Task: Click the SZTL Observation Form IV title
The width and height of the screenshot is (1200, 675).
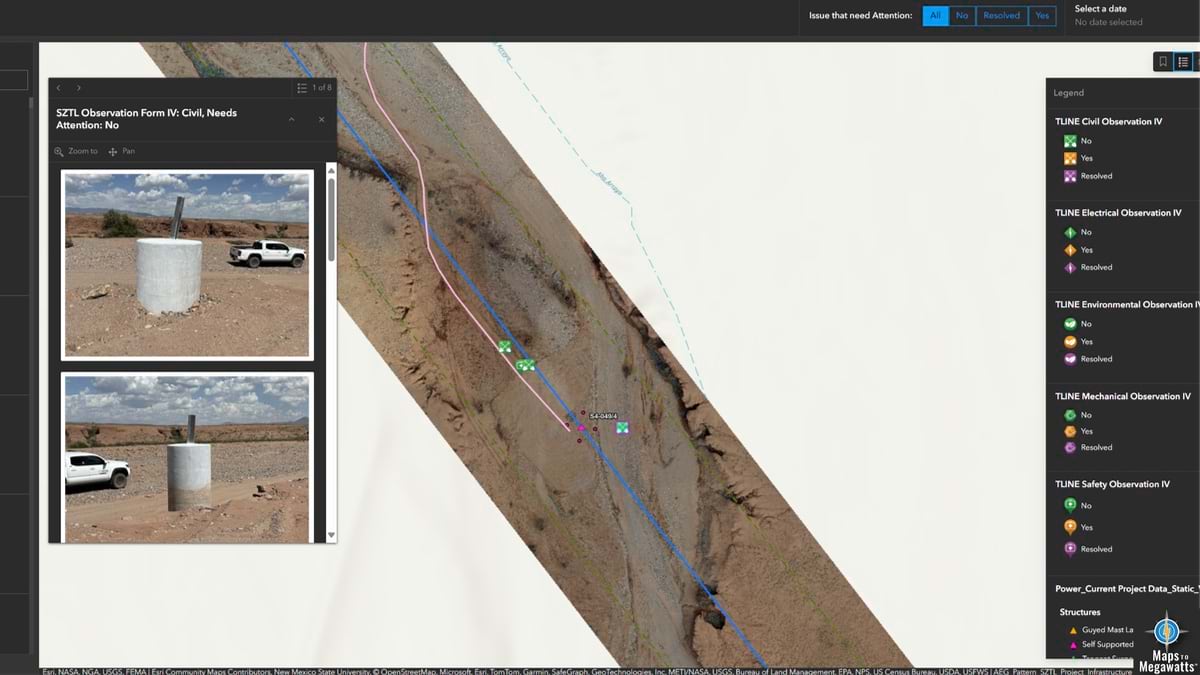Action: coord(147,119)
